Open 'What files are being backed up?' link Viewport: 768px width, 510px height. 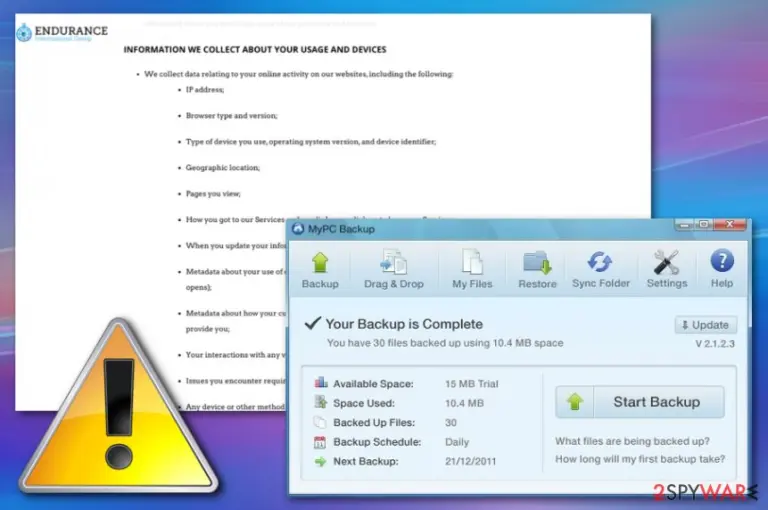pyautogui.click(x=632, y=441)
